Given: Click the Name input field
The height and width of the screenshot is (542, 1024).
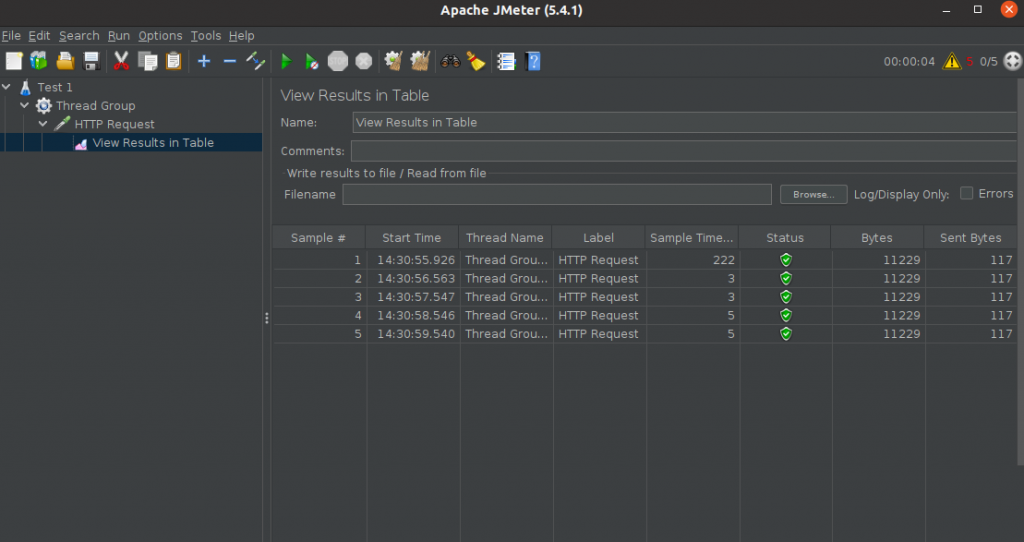Looking at the screenshot, I should (x=686, y=123).
